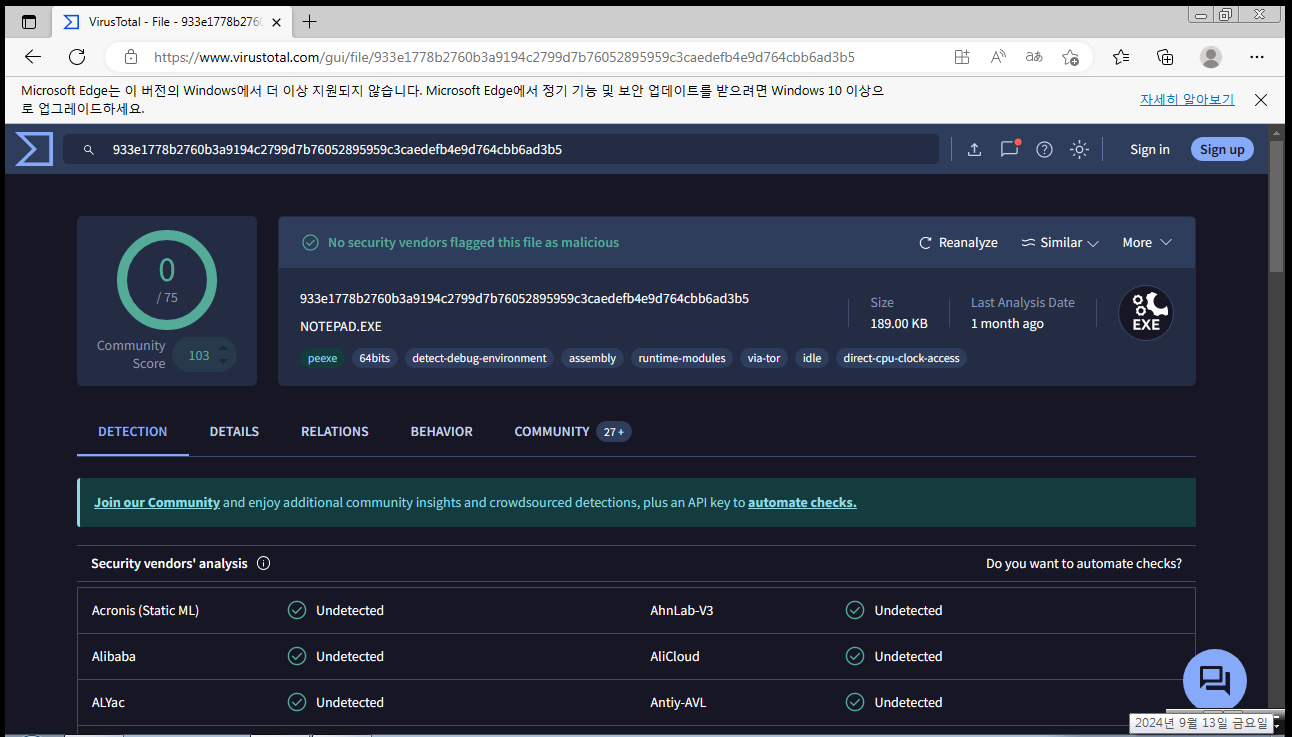Click the detect-debug-environment tag
The height and width of the screenshot is (737, 1292).
pyautogui.click(x=479, y=358)
